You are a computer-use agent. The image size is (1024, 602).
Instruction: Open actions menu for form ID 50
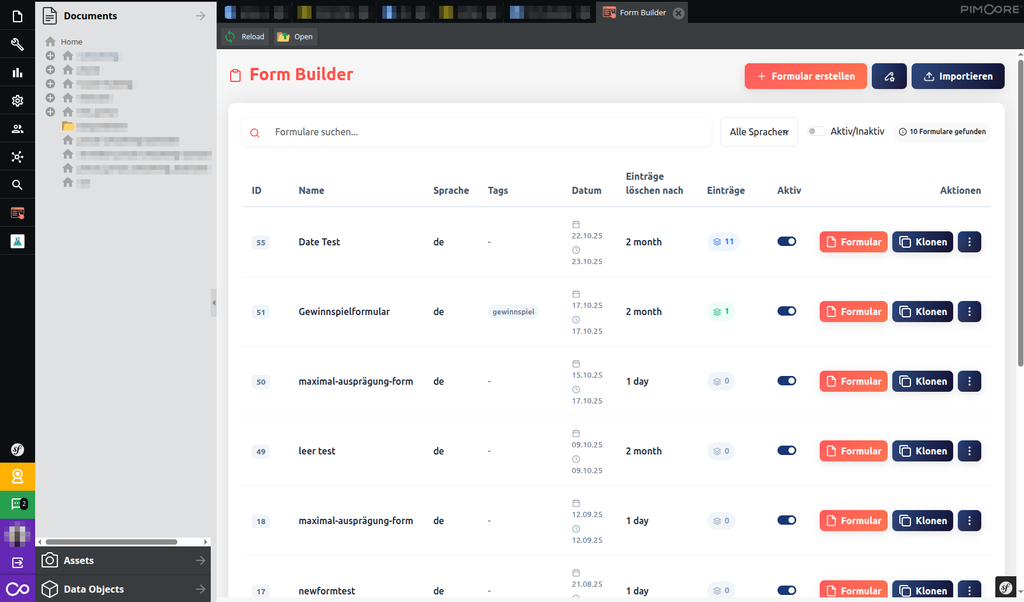pyautogui.click(x=969, y=381)
